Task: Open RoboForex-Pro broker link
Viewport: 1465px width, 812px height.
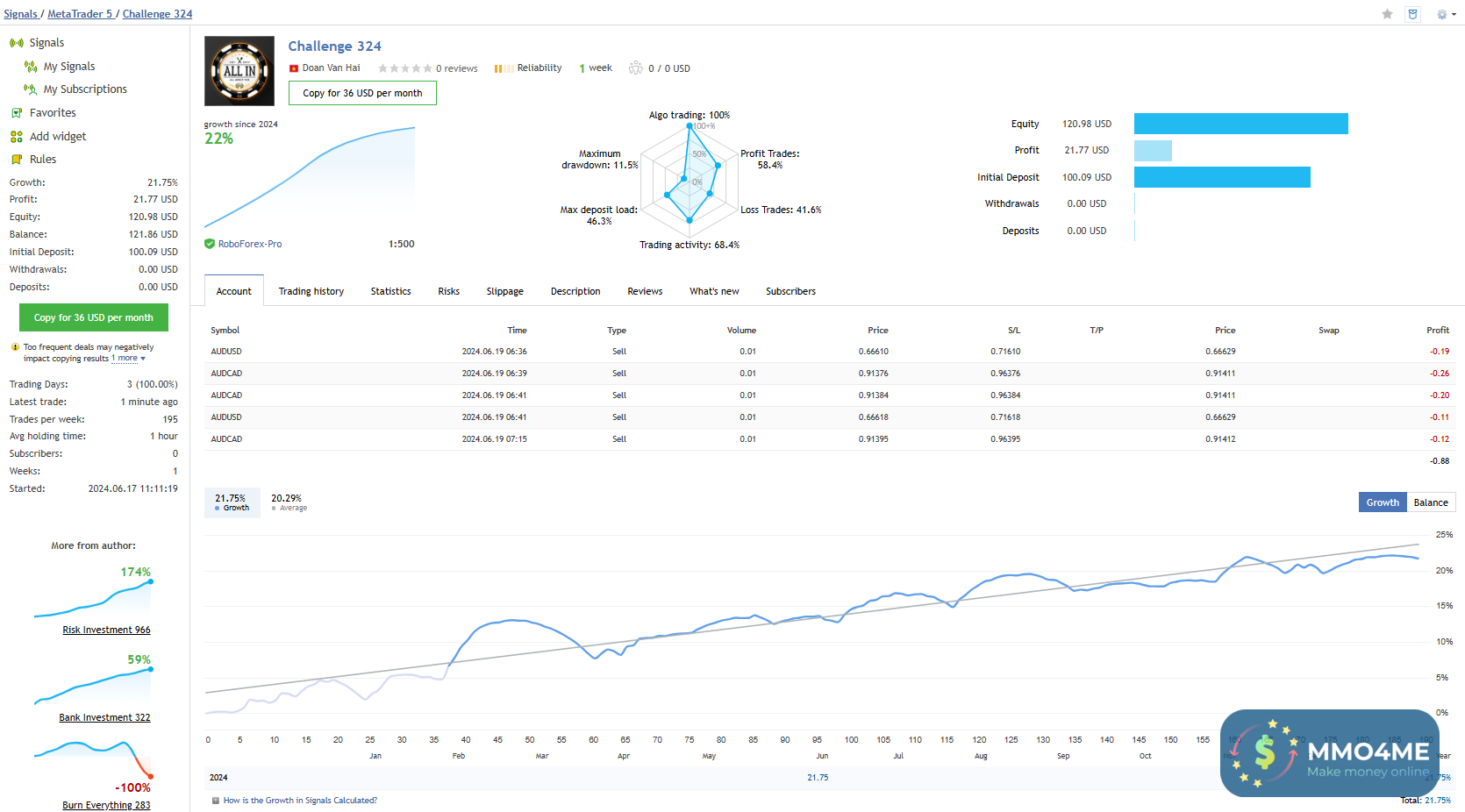Action: tap(250, 244)
